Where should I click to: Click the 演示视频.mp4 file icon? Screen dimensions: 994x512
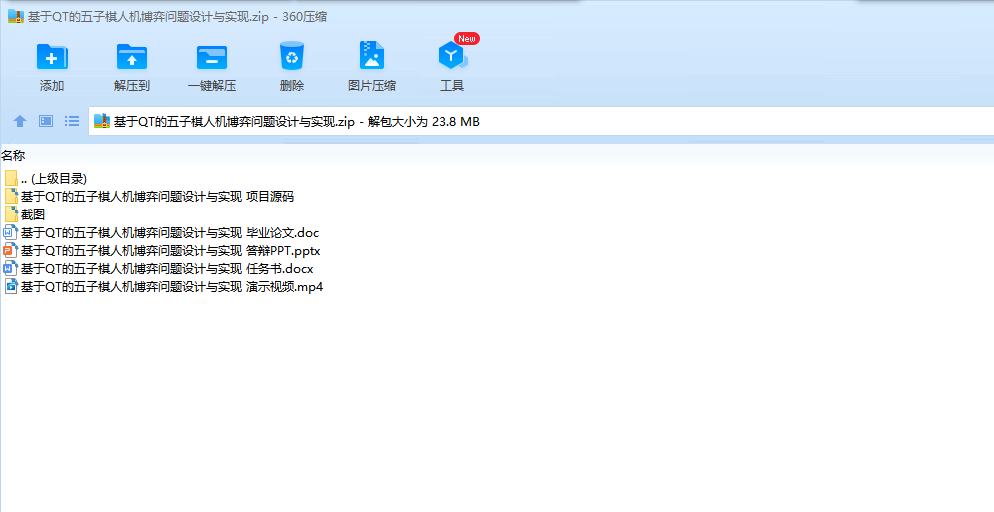coord(11,286)
